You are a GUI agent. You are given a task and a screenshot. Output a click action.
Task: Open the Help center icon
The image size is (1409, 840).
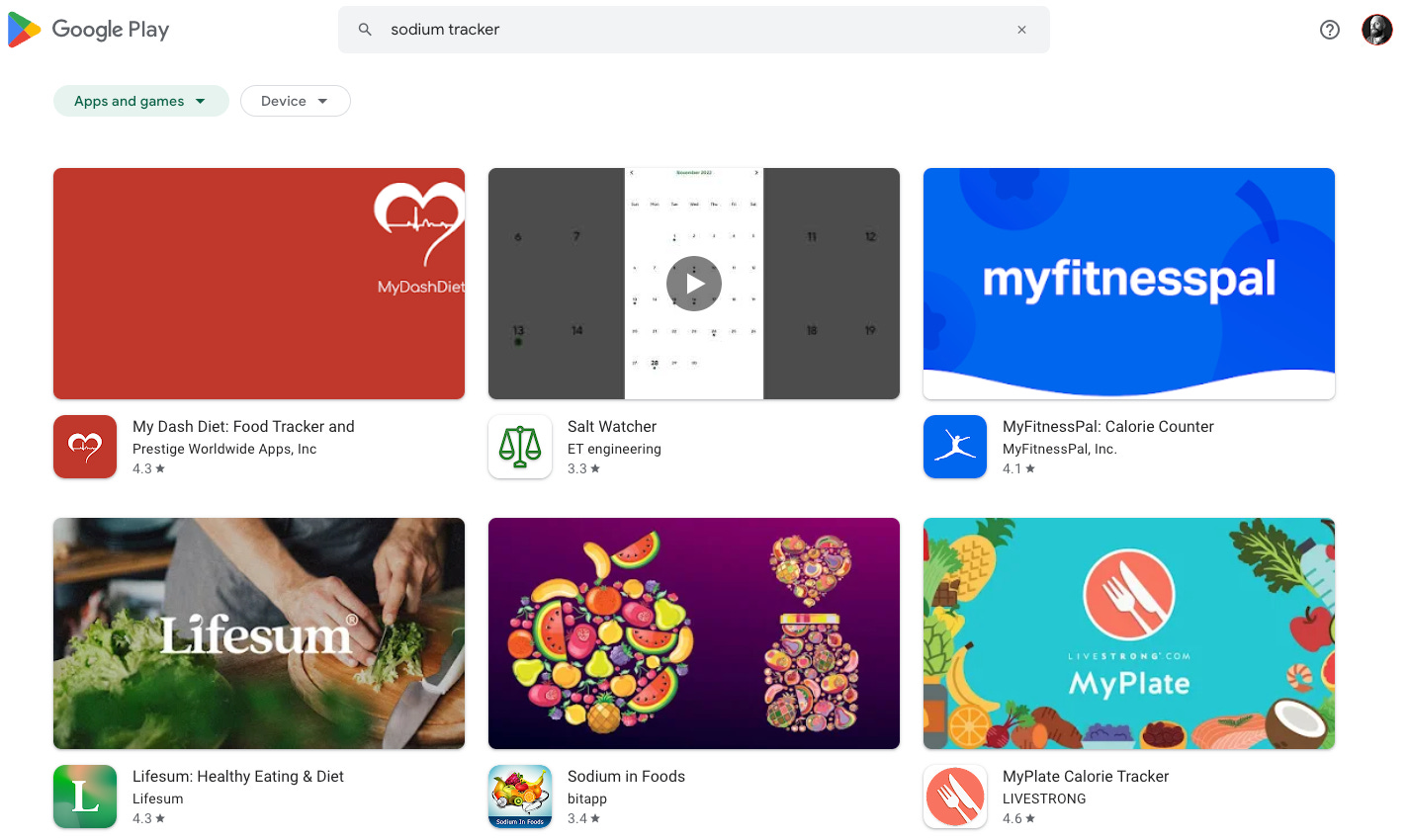[x=1330, y=30]
